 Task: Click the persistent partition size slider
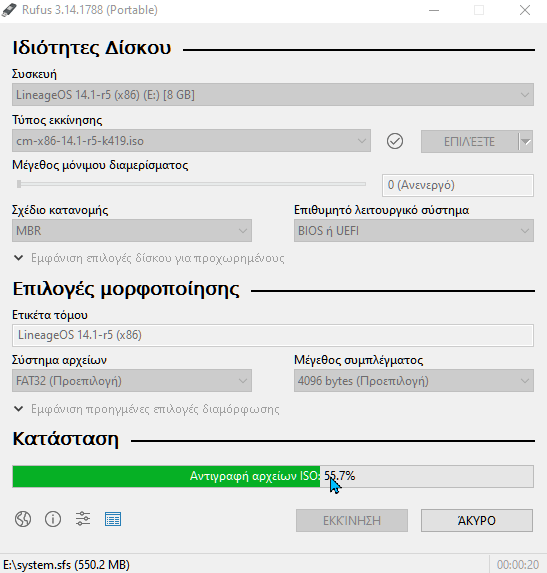pyautogui.click(x=191, y=185)
